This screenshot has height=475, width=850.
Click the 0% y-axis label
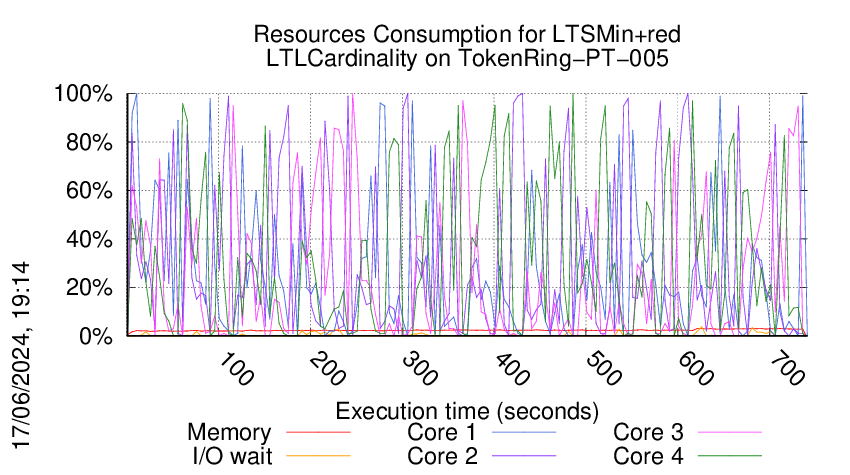[96, 336]
